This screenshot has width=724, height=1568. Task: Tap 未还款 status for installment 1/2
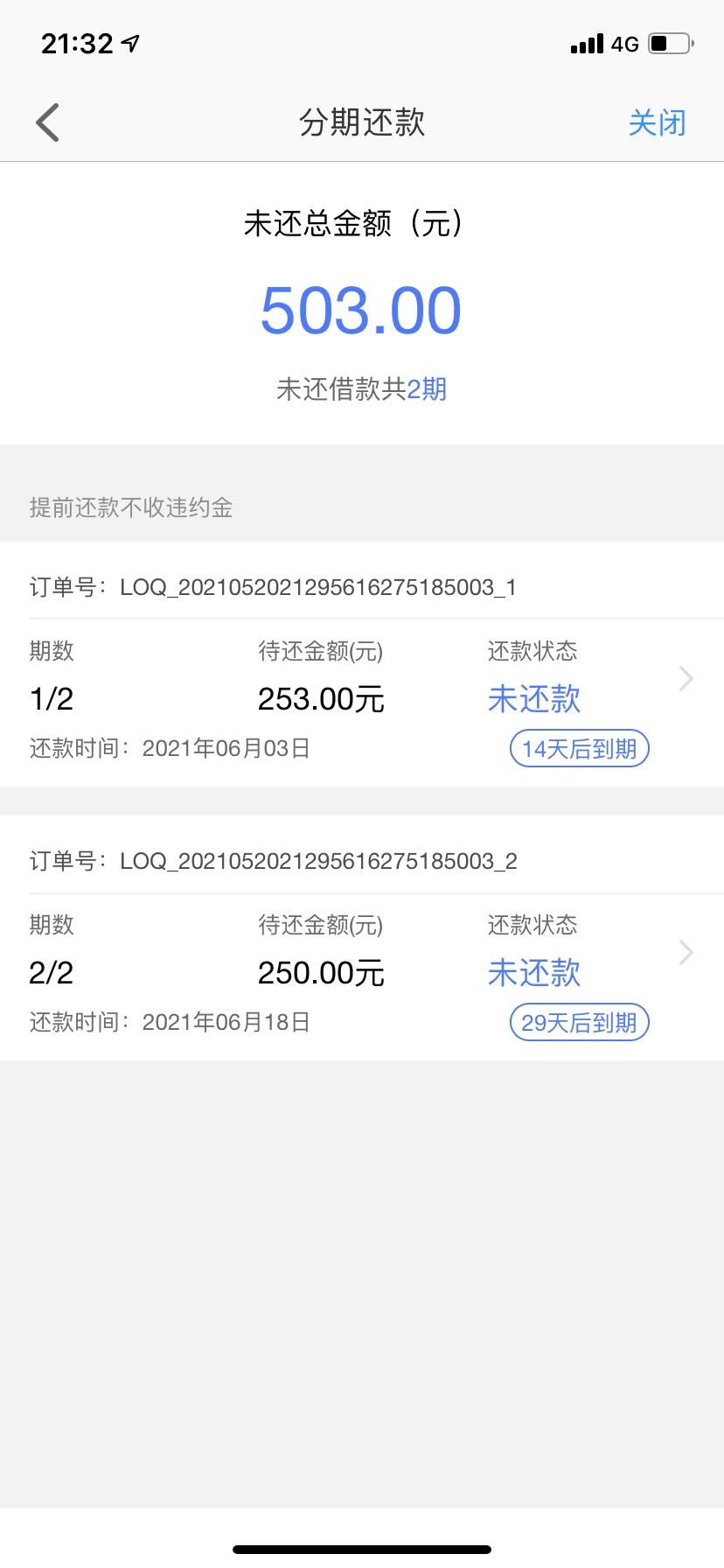coord(534,699)
